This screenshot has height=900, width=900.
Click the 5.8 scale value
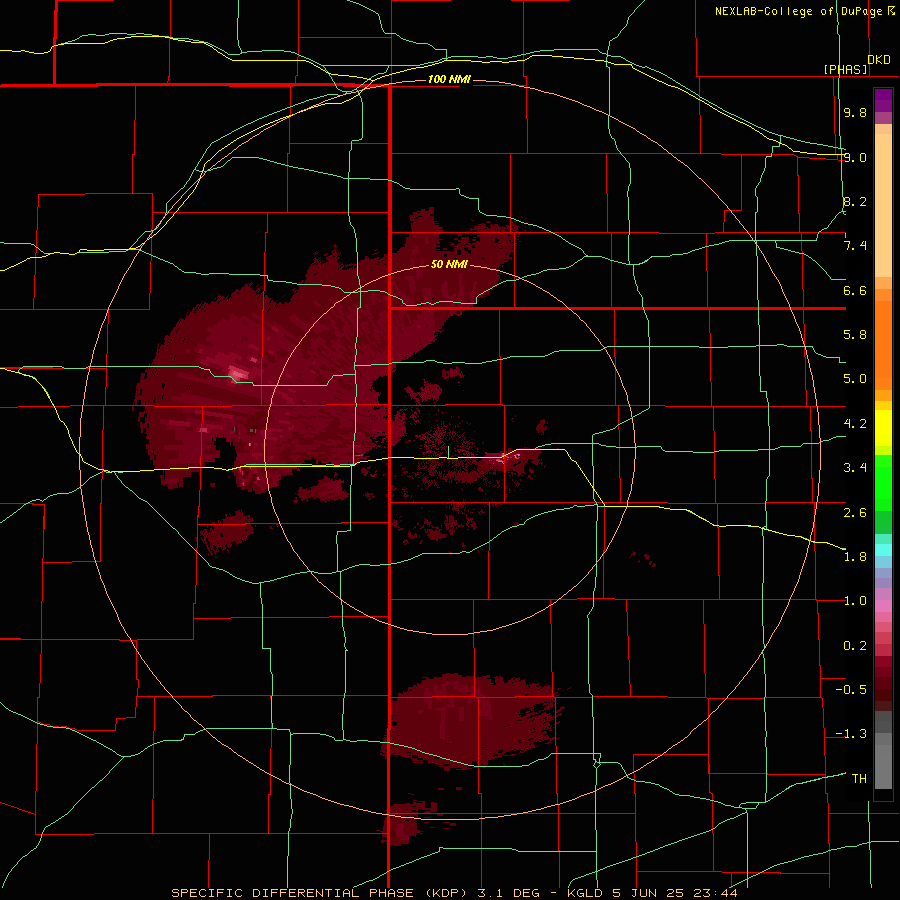pyautogui.click(x=855, y=335)
